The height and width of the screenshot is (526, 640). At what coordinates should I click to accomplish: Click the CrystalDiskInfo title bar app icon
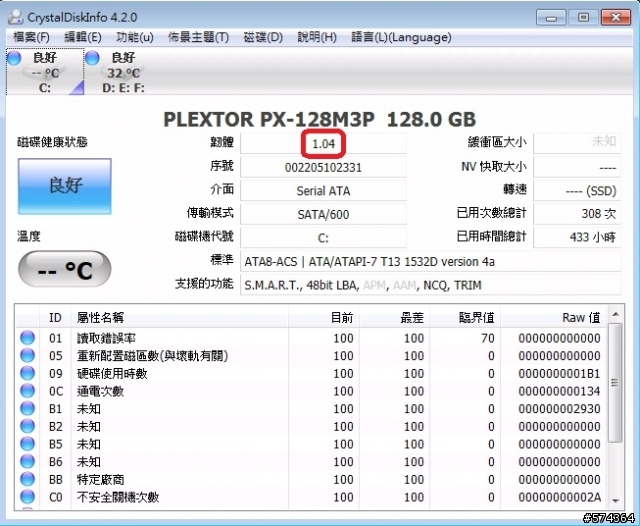[16, 17]
